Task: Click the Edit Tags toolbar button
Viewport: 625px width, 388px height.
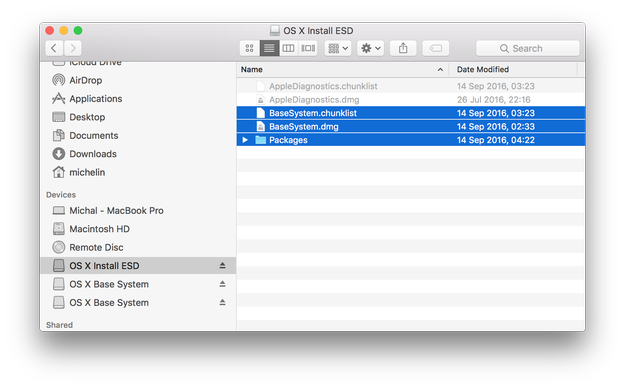Action: (436, 48)
